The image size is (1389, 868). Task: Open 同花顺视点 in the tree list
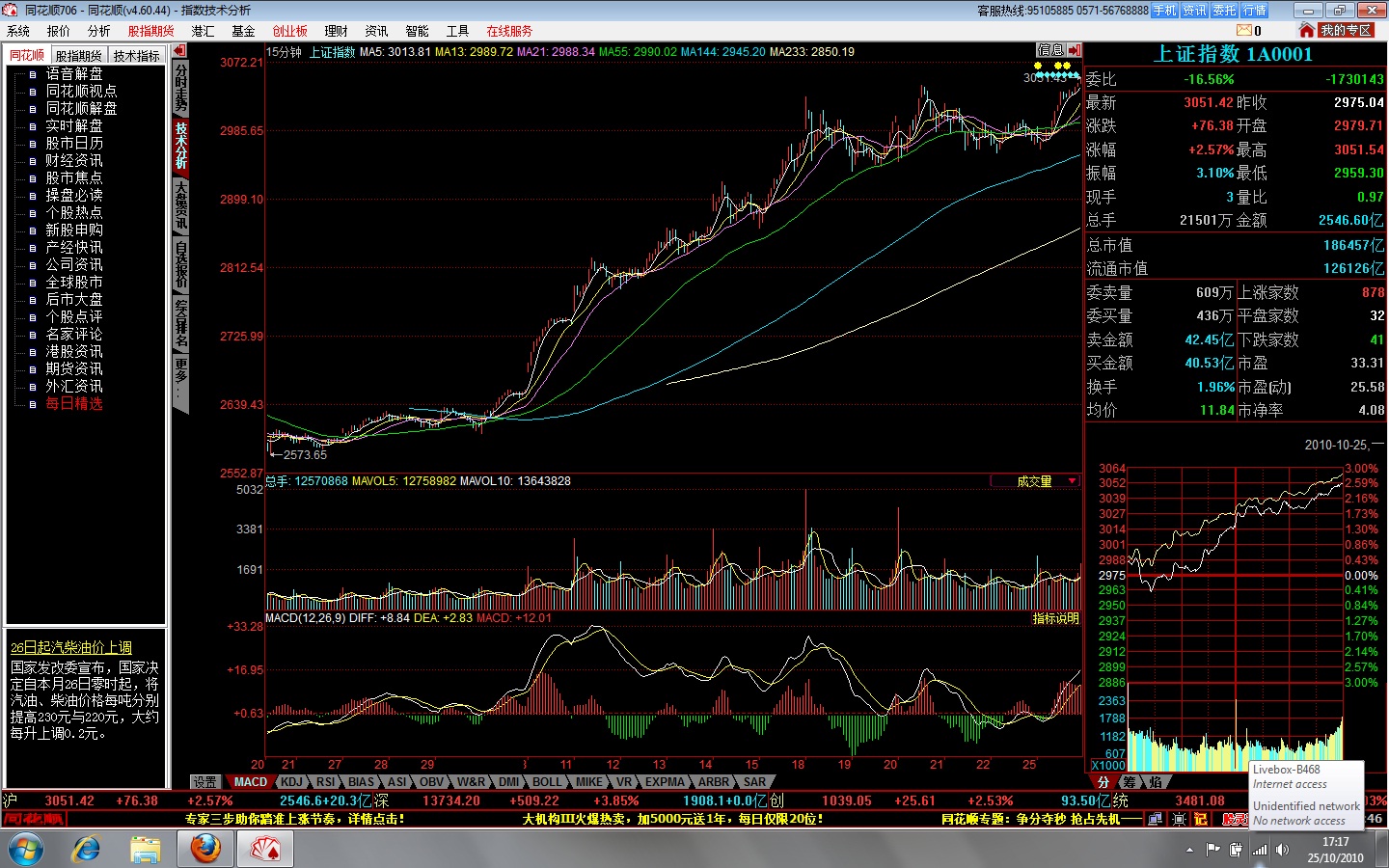[81, 91]
